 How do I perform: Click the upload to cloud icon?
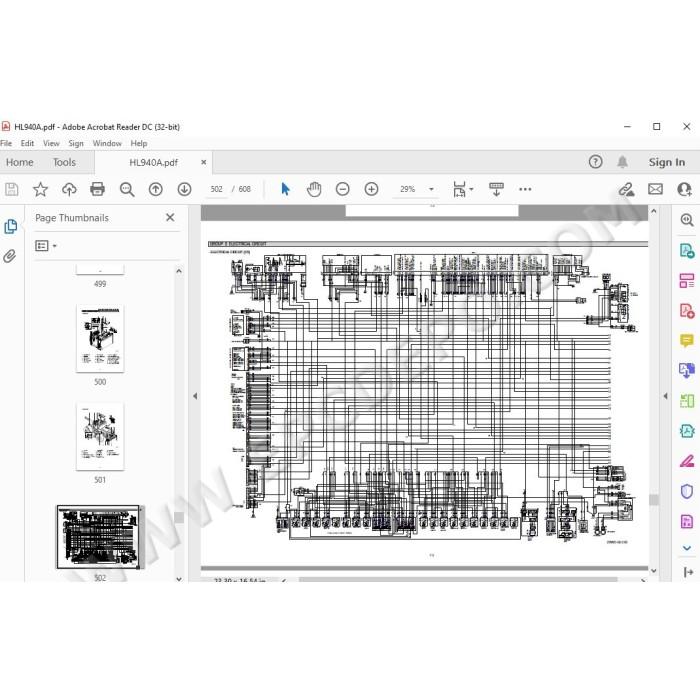click(69, 189)
